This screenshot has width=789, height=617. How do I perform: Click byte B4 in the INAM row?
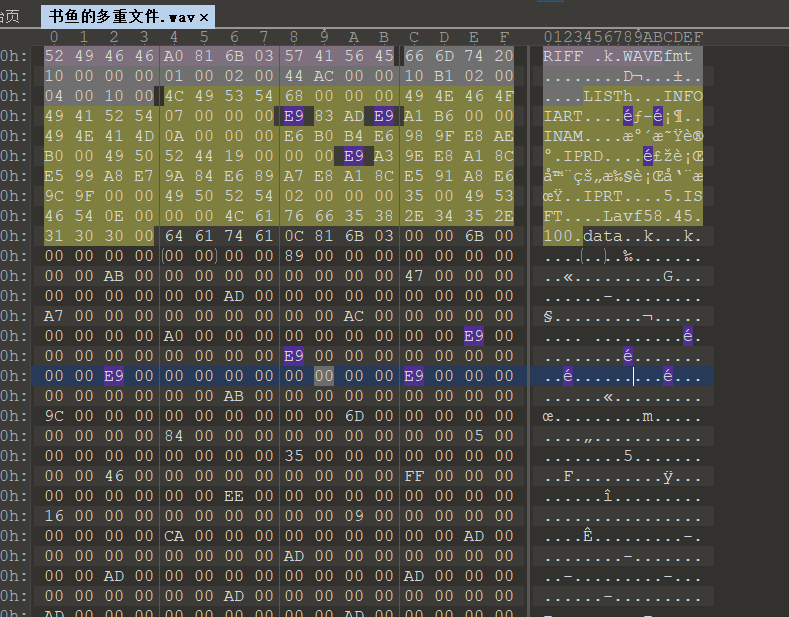354,136
